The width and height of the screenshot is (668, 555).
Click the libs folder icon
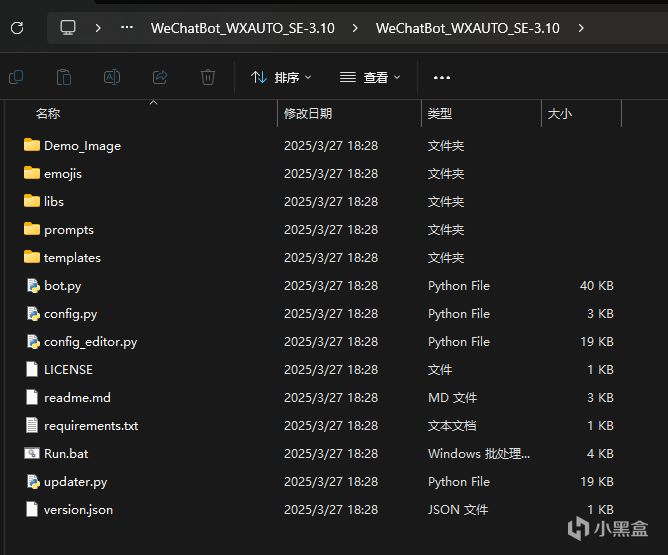[32, 201]
